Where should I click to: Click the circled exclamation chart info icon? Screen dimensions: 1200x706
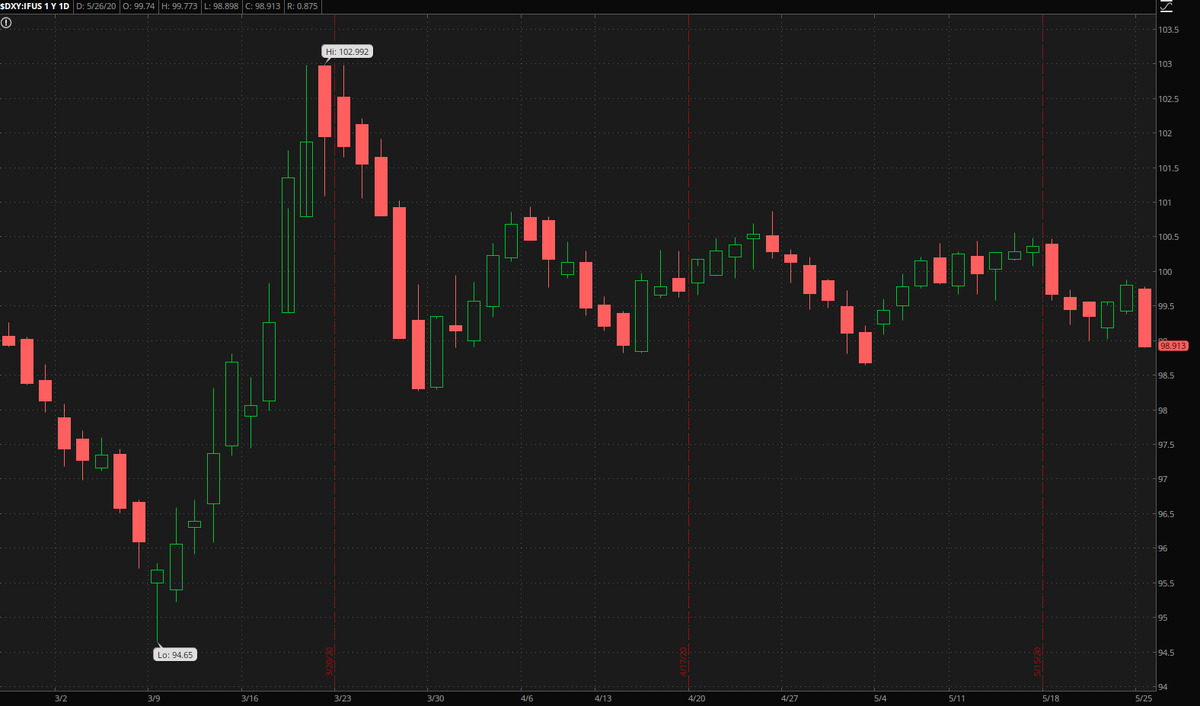(x=7, y=23)
